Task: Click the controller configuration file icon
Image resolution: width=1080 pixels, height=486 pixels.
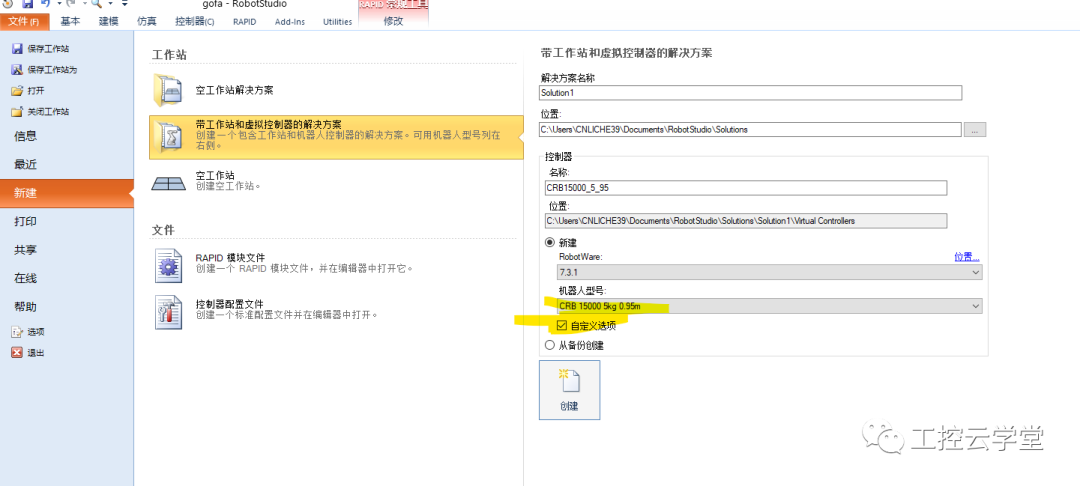Action: tap(169, 312)
